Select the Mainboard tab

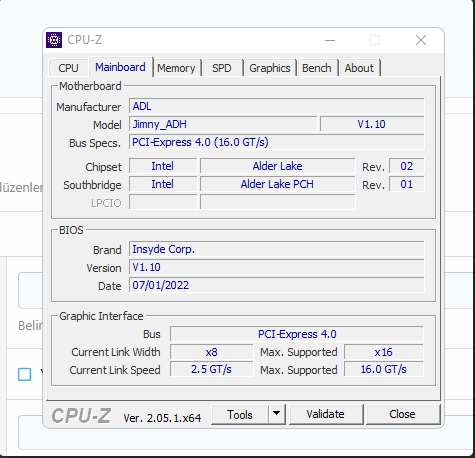120,67
